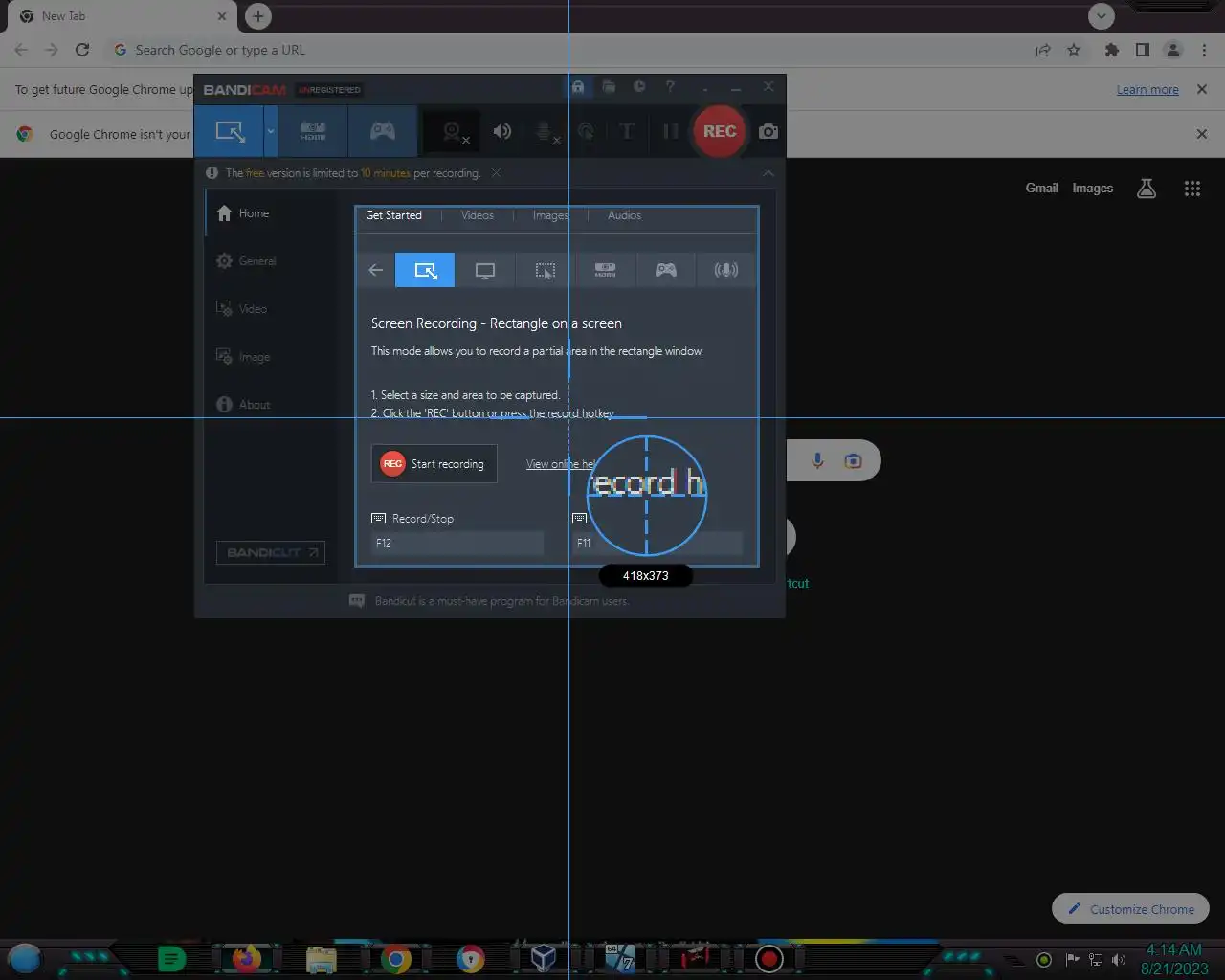Open Chrome side panel icon
Image resolution: width=1225 pixels, height=980 pixels.
1142,50
